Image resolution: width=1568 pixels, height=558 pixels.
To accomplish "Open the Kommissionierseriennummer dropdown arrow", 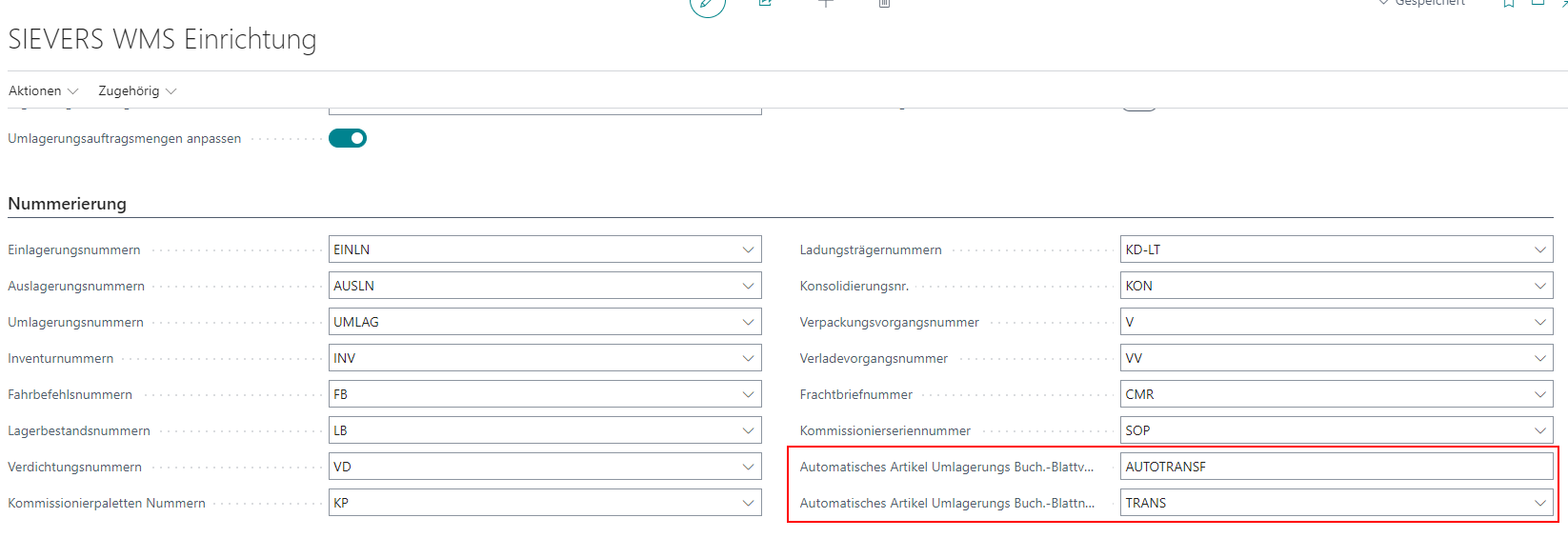I will coord(1539,430).
